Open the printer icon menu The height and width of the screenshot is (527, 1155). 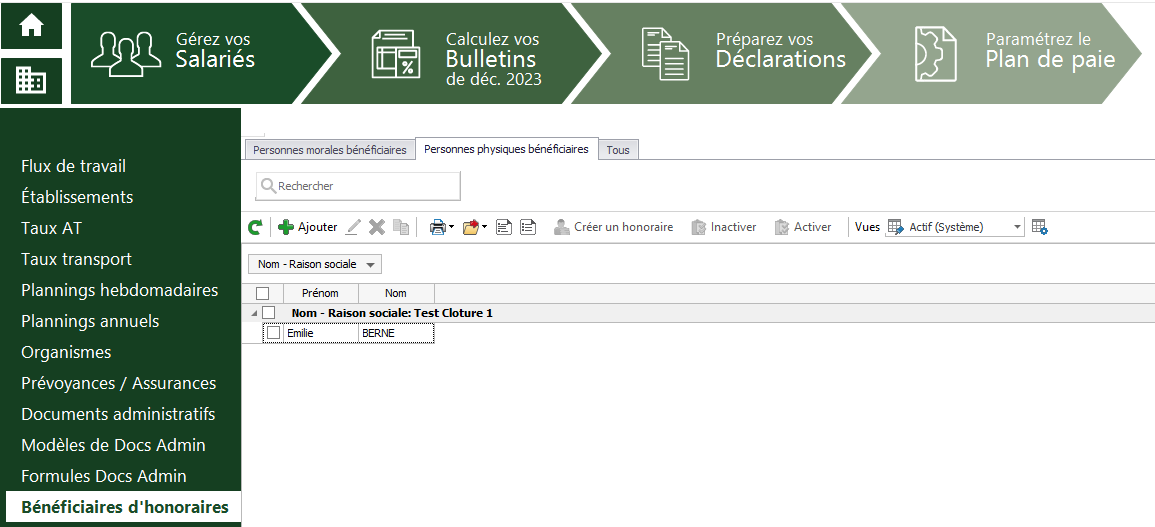click(x=442, y=228)
